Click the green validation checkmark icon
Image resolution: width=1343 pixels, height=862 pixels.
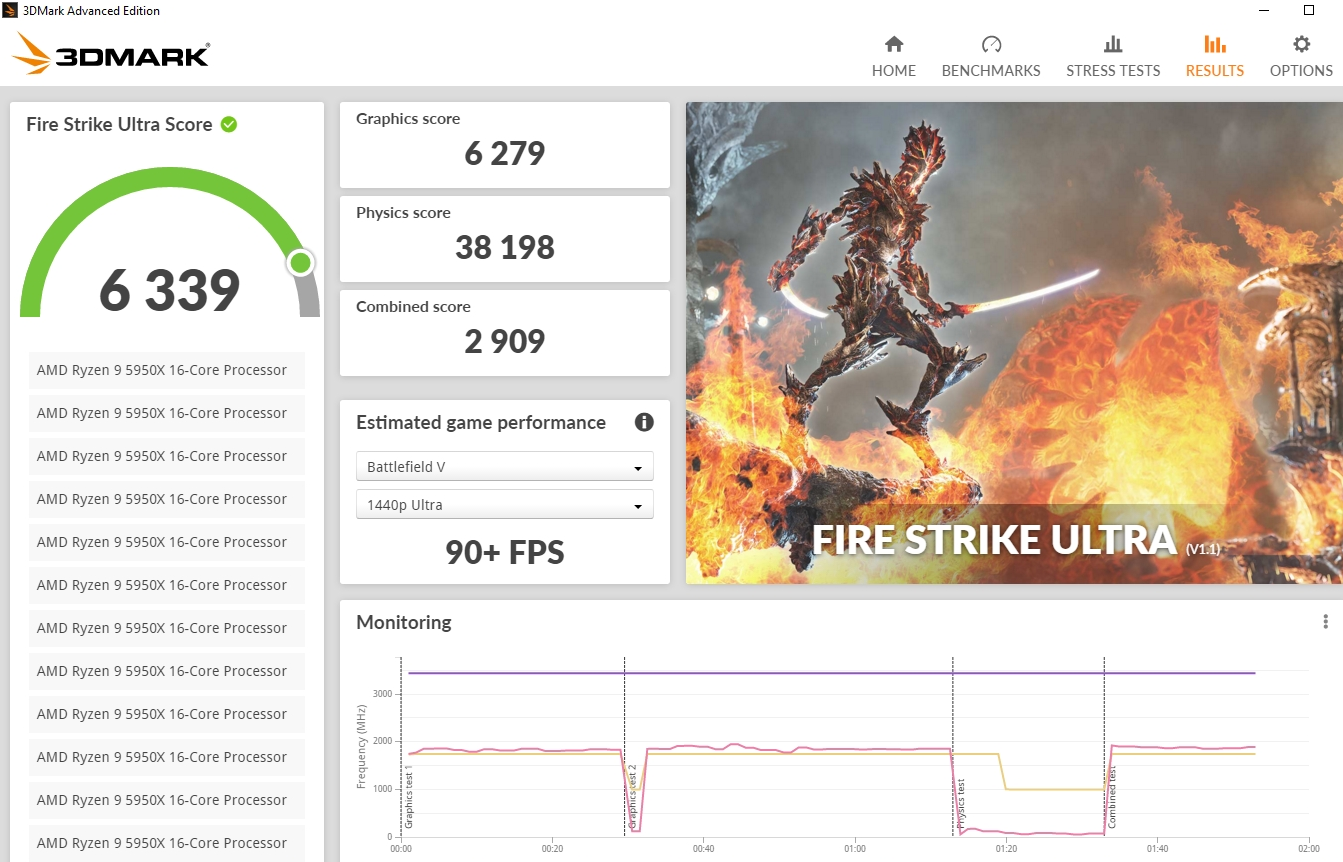(x=229, y=124)
